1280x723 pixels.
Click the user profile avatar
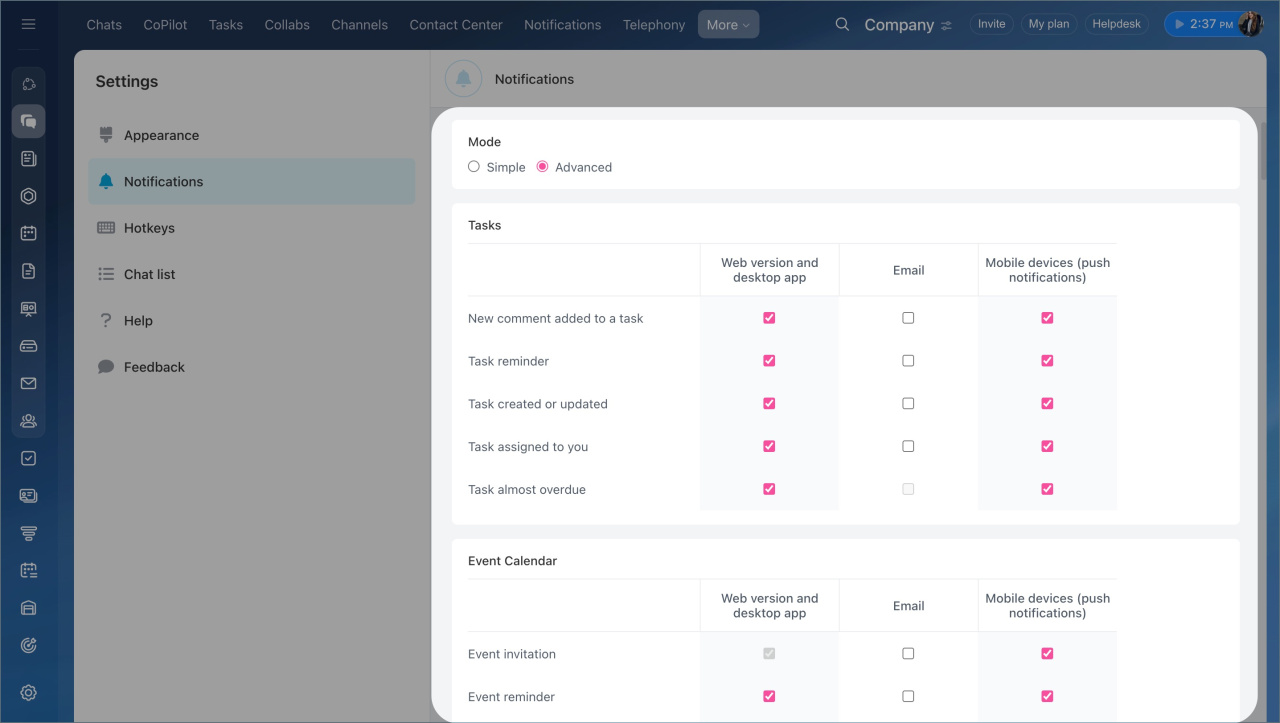pos(1250,24)
